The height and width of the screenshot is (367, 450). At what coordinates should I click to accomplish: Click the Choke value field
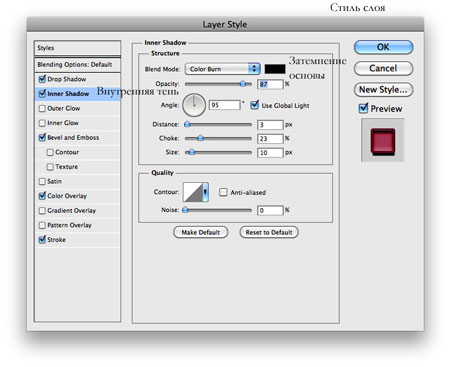coord(270,139)
